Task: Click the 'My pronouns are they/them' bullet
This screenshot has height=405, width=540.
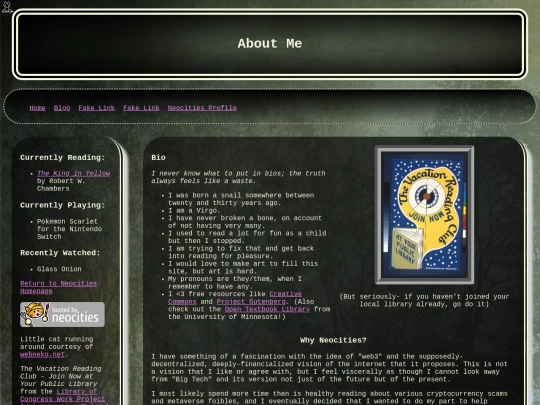Action: (x=235, y=282)
